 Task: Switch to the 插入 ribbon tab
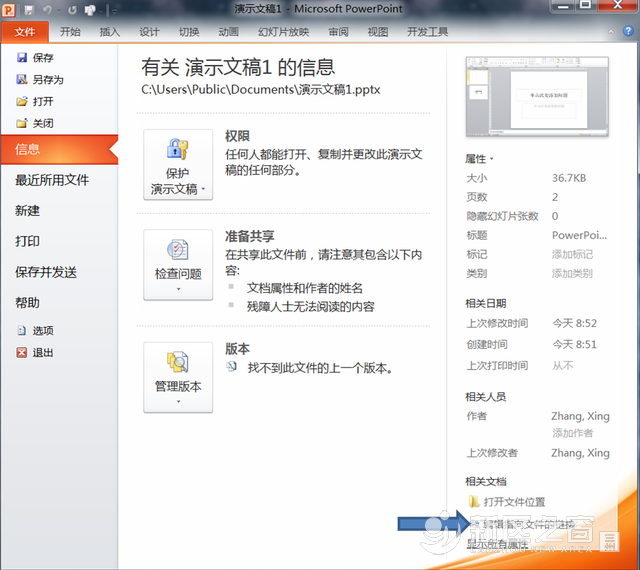(x=110, y=32)
